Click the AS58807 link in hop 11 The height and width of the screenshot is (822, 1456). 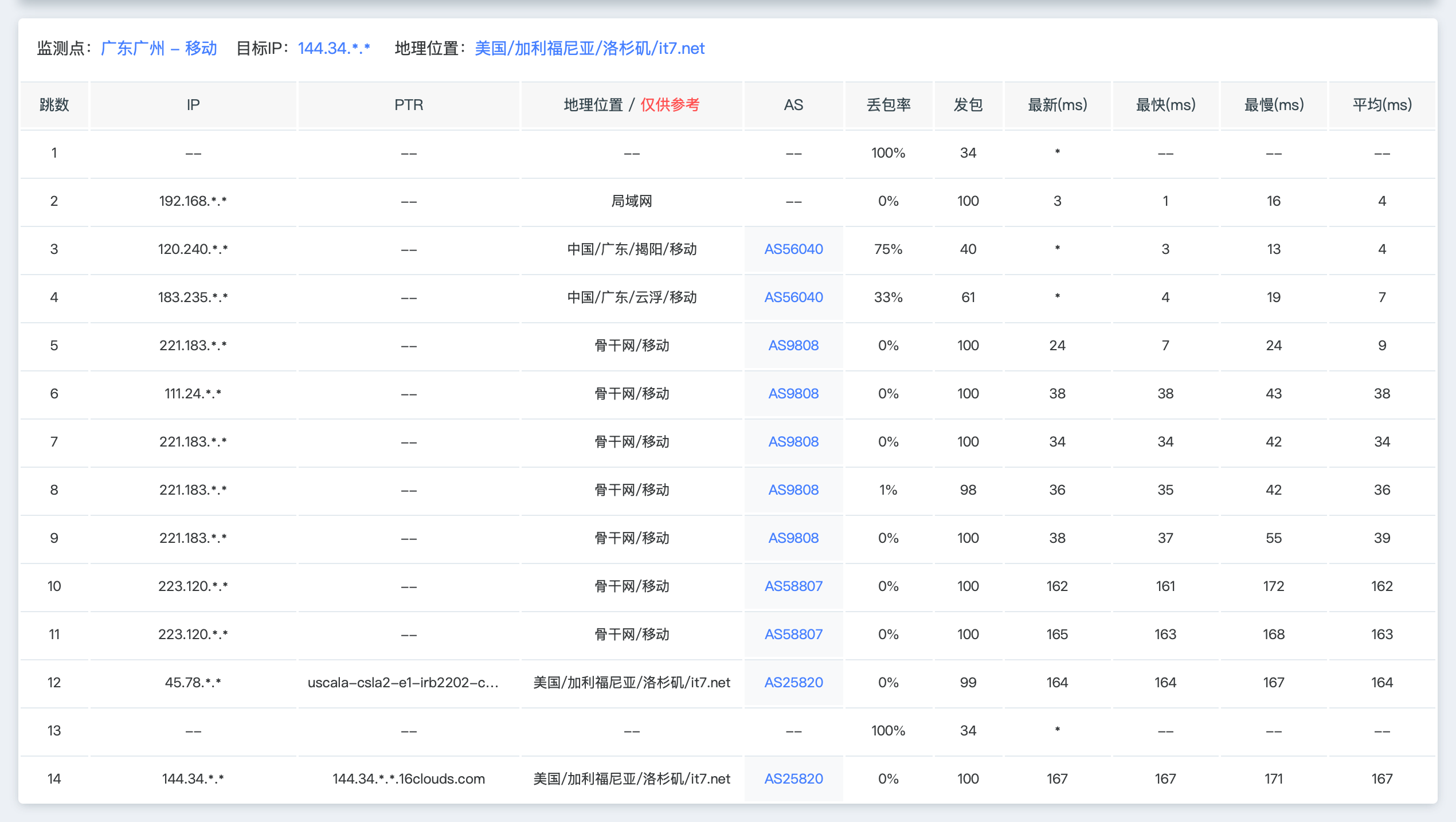(x=793, y=635)
